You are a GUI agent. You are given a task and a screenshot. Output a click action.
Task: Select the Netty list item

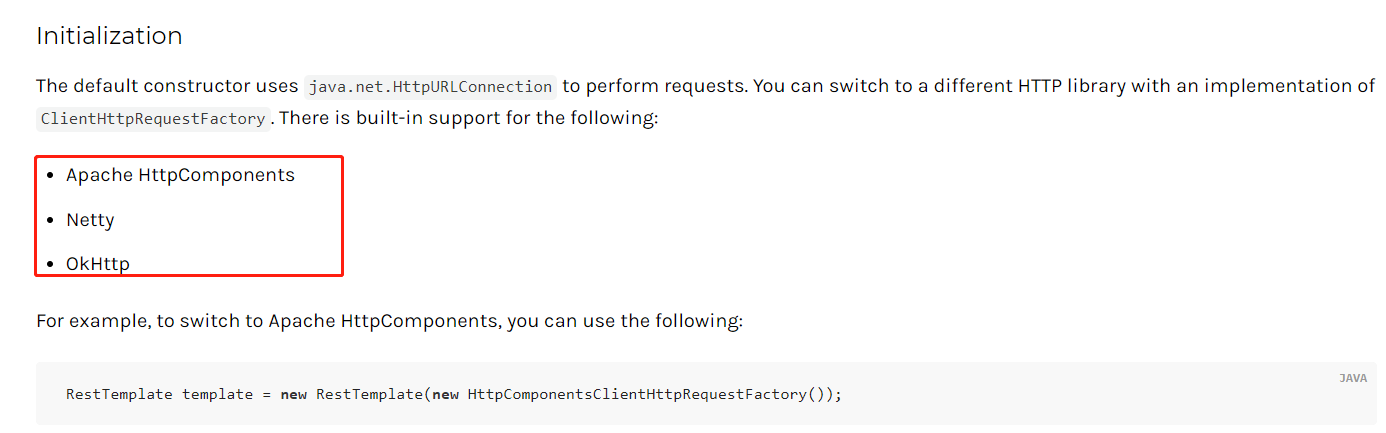point(90,220)
